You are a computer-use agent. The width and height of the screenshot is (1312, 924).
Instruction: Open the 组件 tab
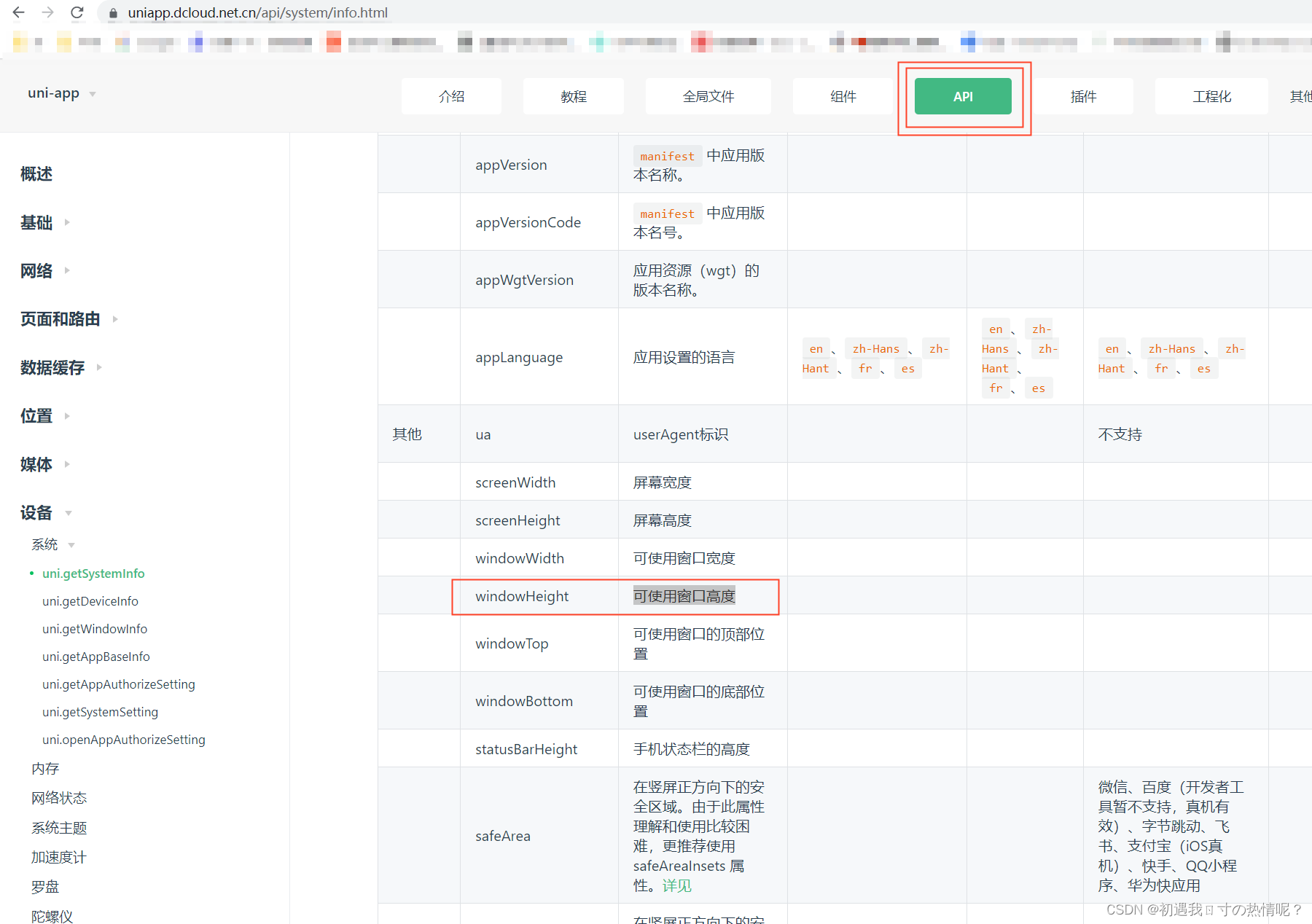tap(843, 96)
